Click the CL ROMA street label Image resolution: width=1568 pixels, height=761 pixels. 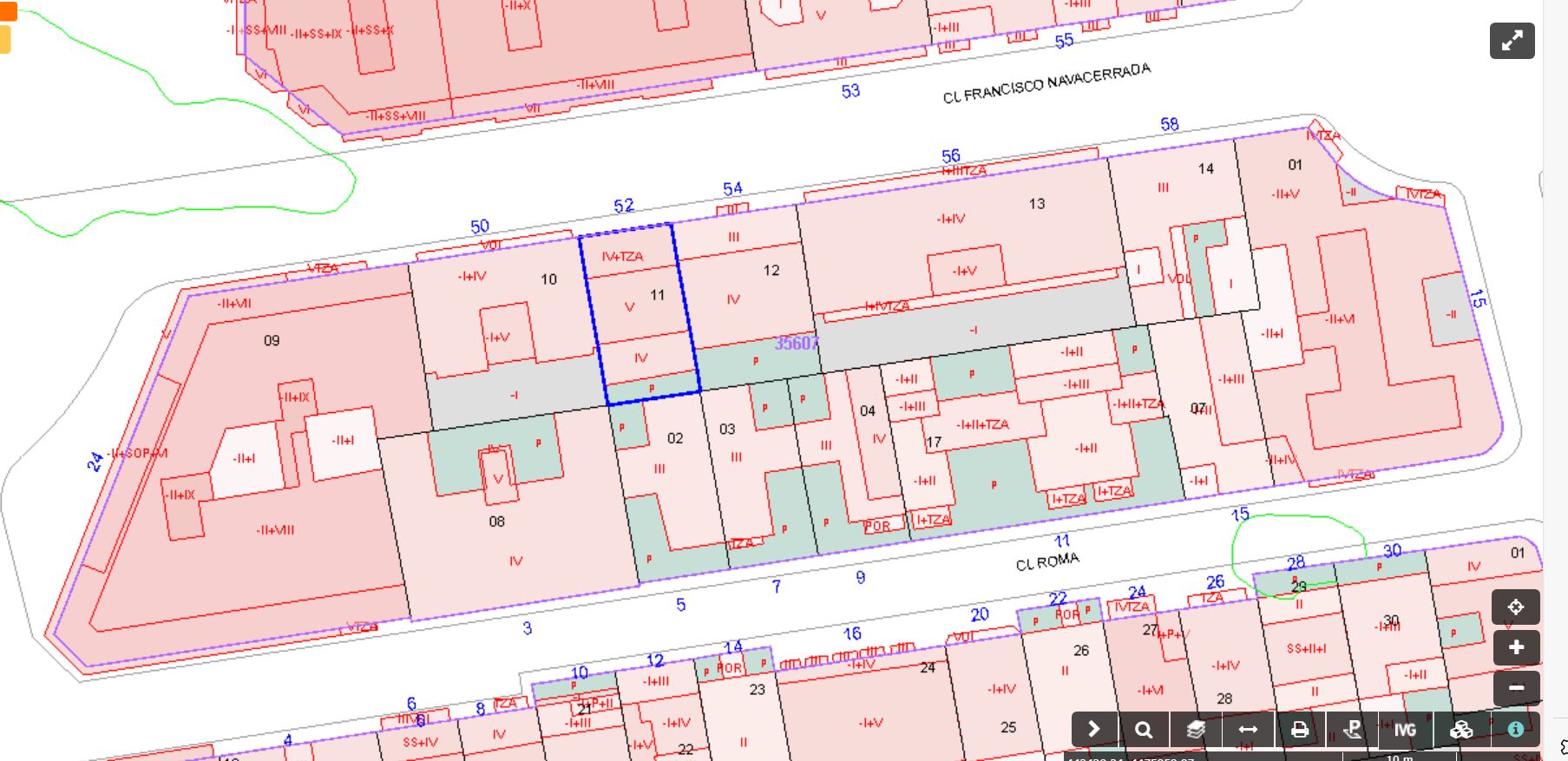1047,561
